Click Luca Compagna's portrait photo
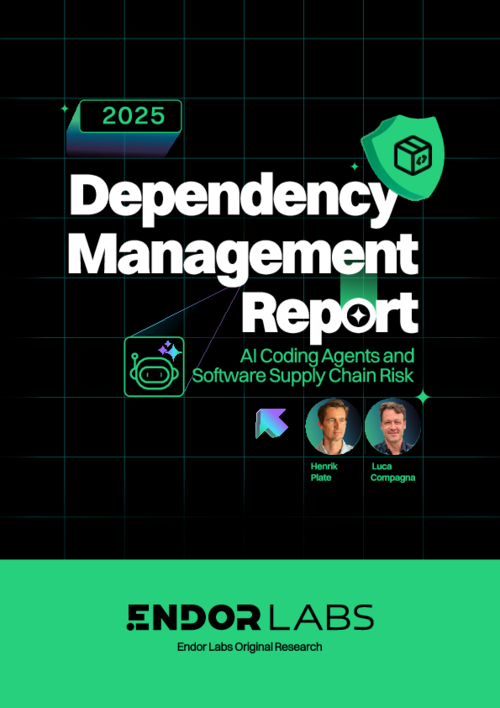Image resolution: width=500 pixels, height=708 pixels. click(393, 427)
